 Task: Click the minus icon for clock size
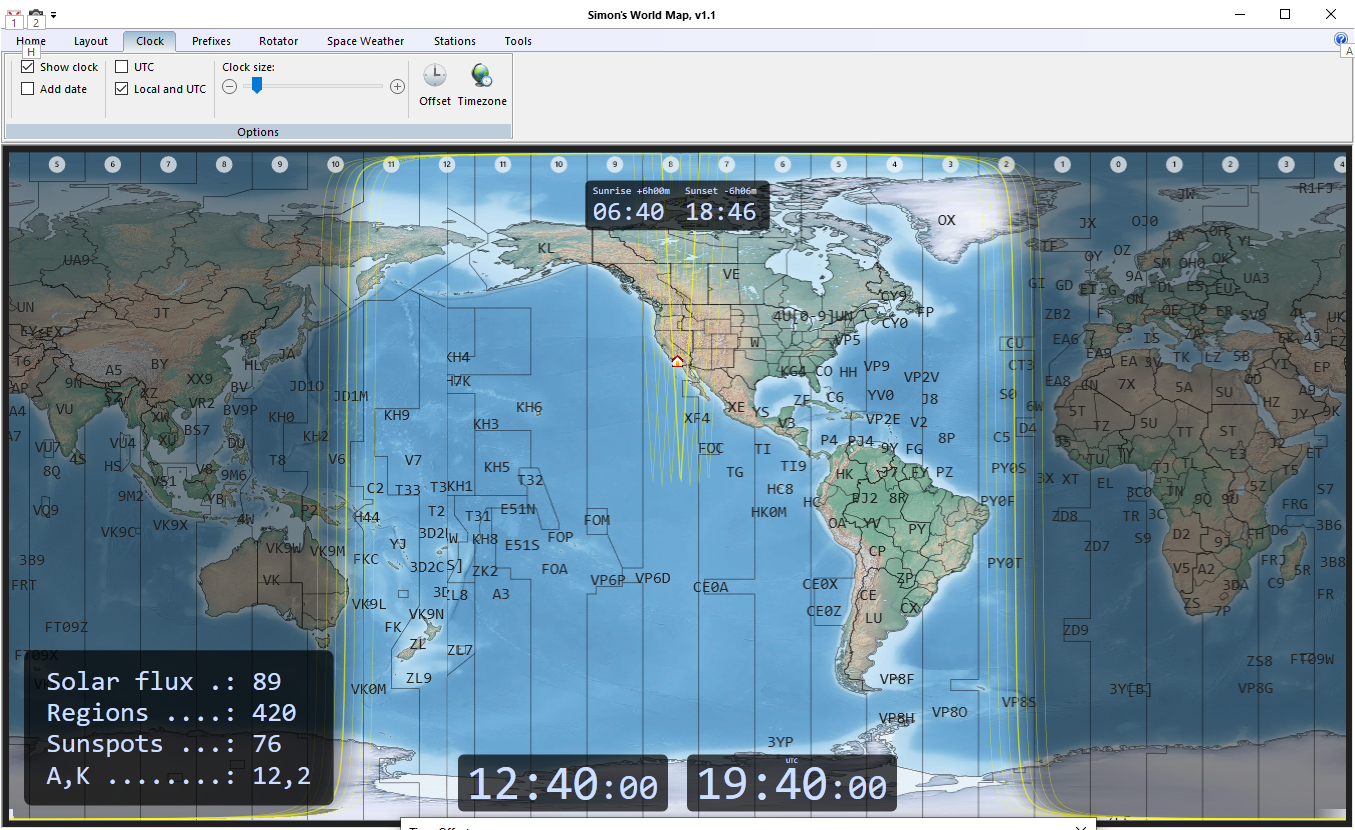click(230, 87)
